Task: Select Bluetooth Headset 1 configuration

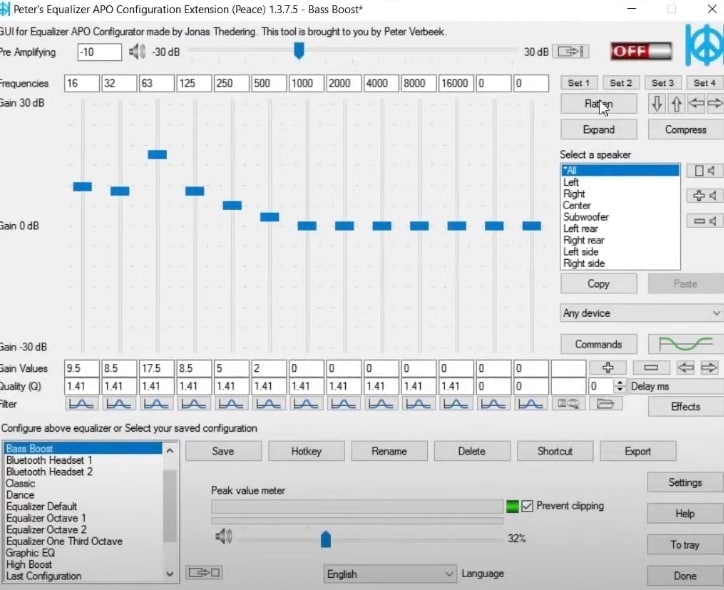Action: [49, 460]
